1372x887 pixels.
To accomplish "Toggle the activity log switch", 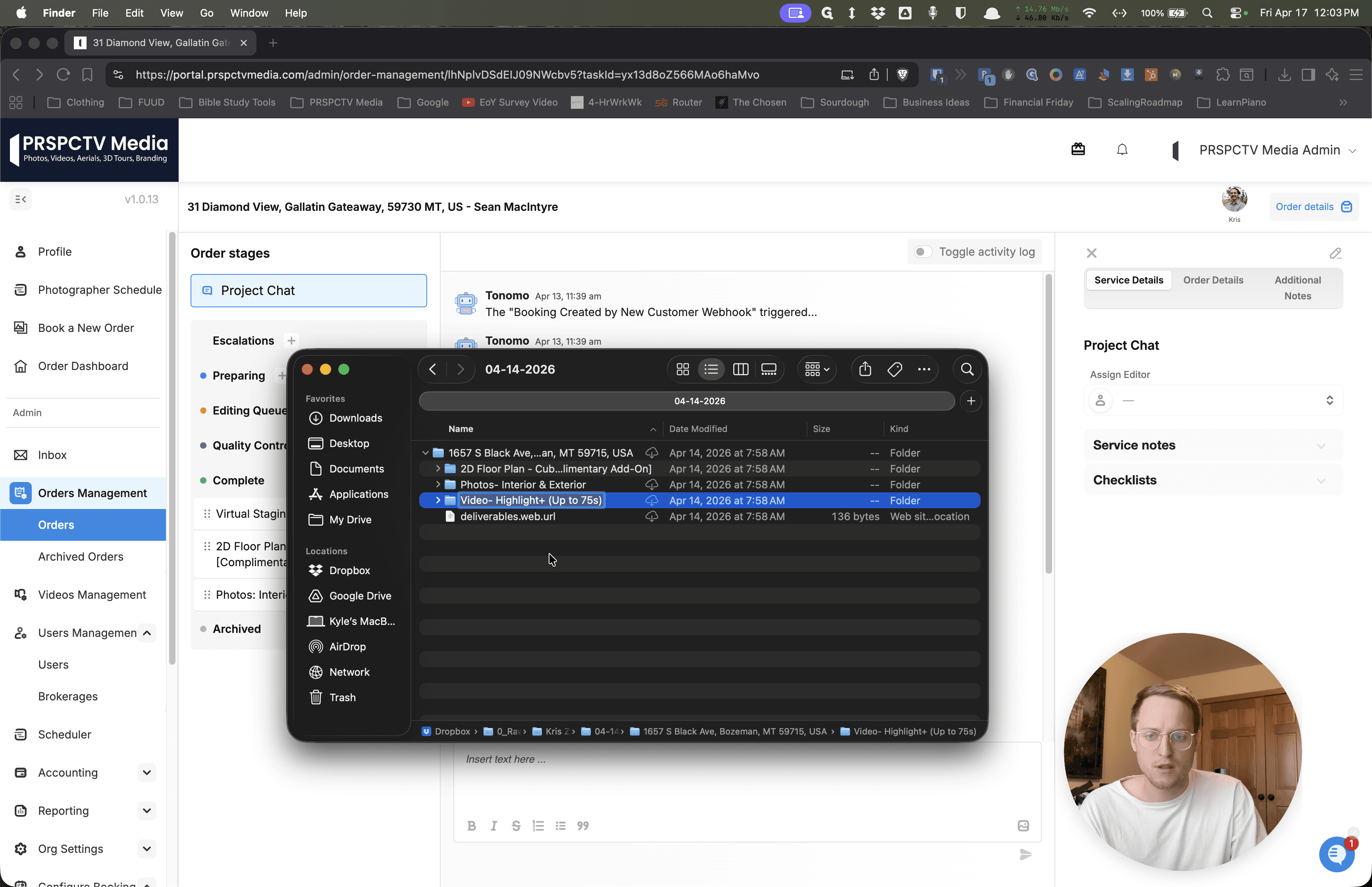I will coord(923,252).
